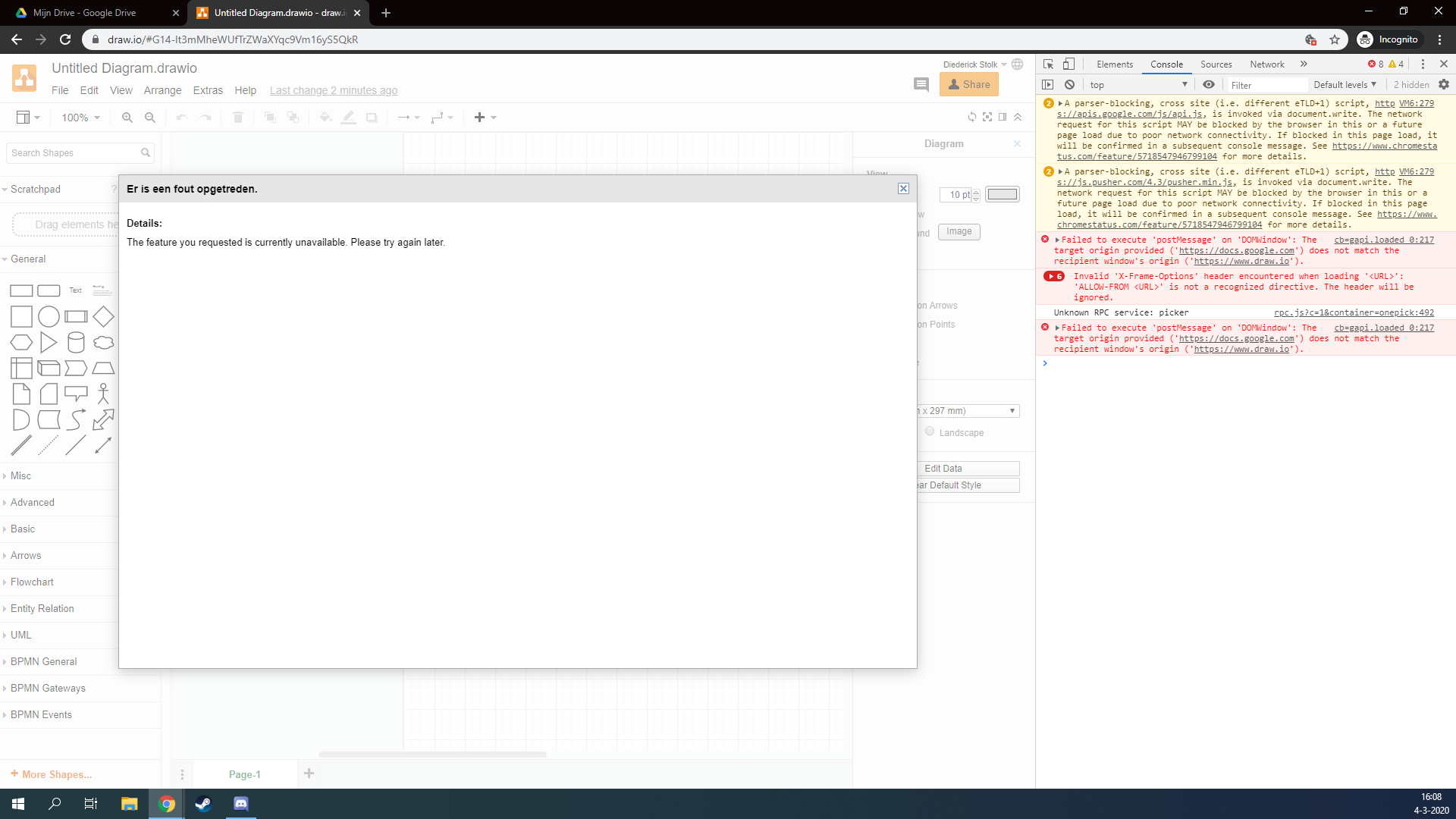Expand the BPMN Gateways section
This screenshot has height=819, width=1456.
[48, 688]
